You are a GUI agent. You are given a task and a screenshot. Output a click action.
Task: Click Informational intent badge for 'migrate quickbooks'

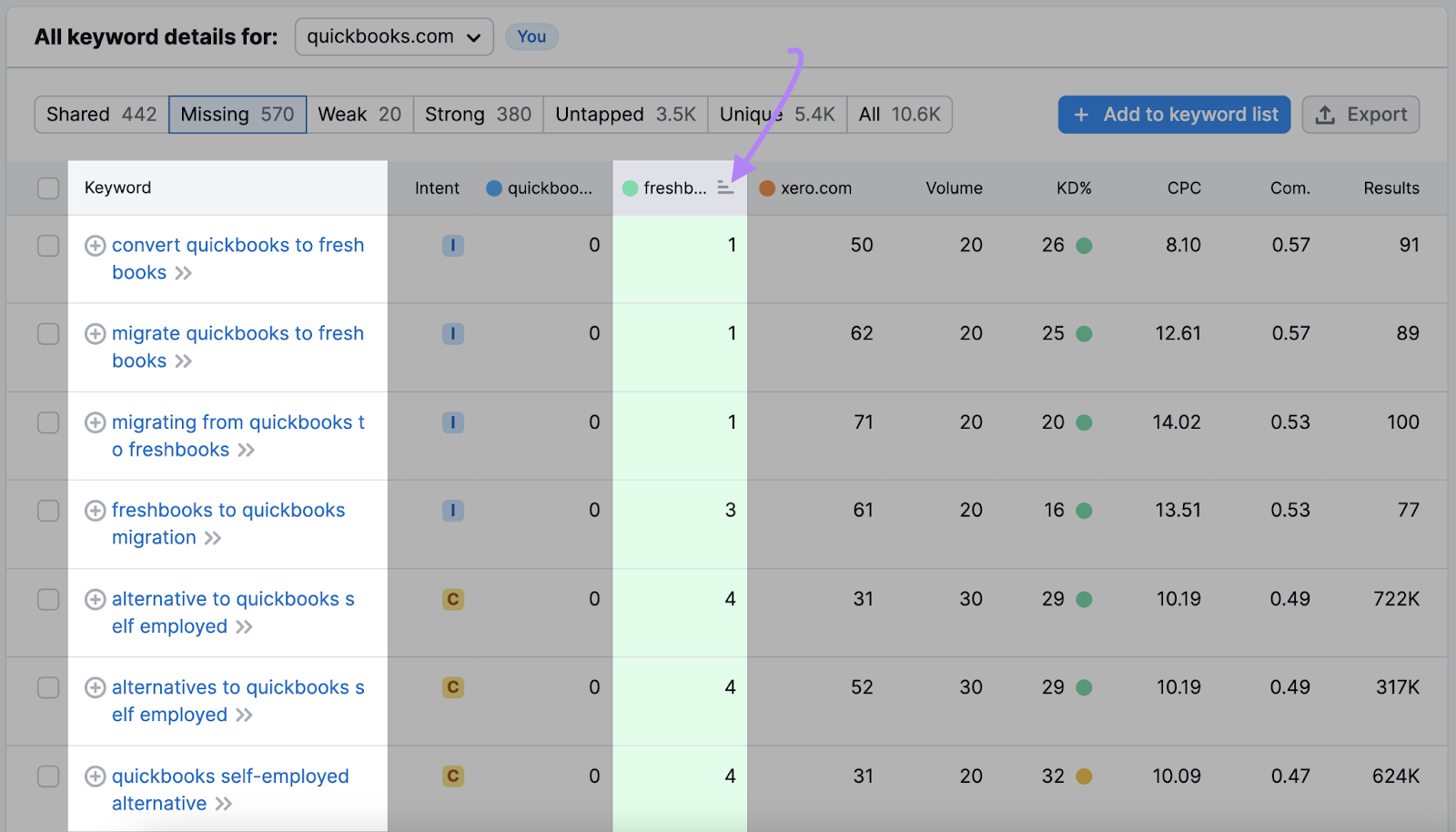click(x=453, y=334)
